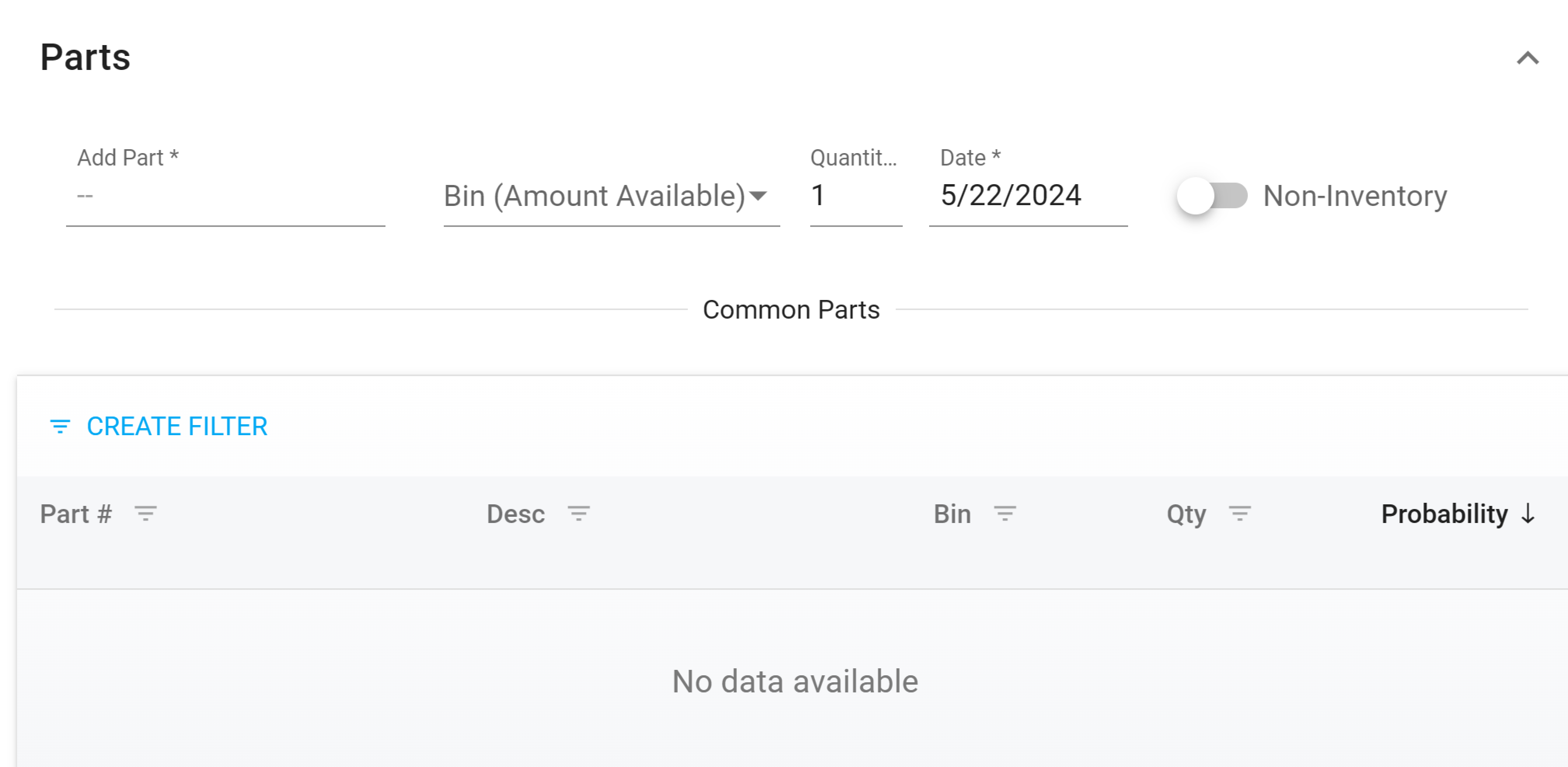Click the Non-Inventory label text

pyautogui.click(x=1355, y=197)
